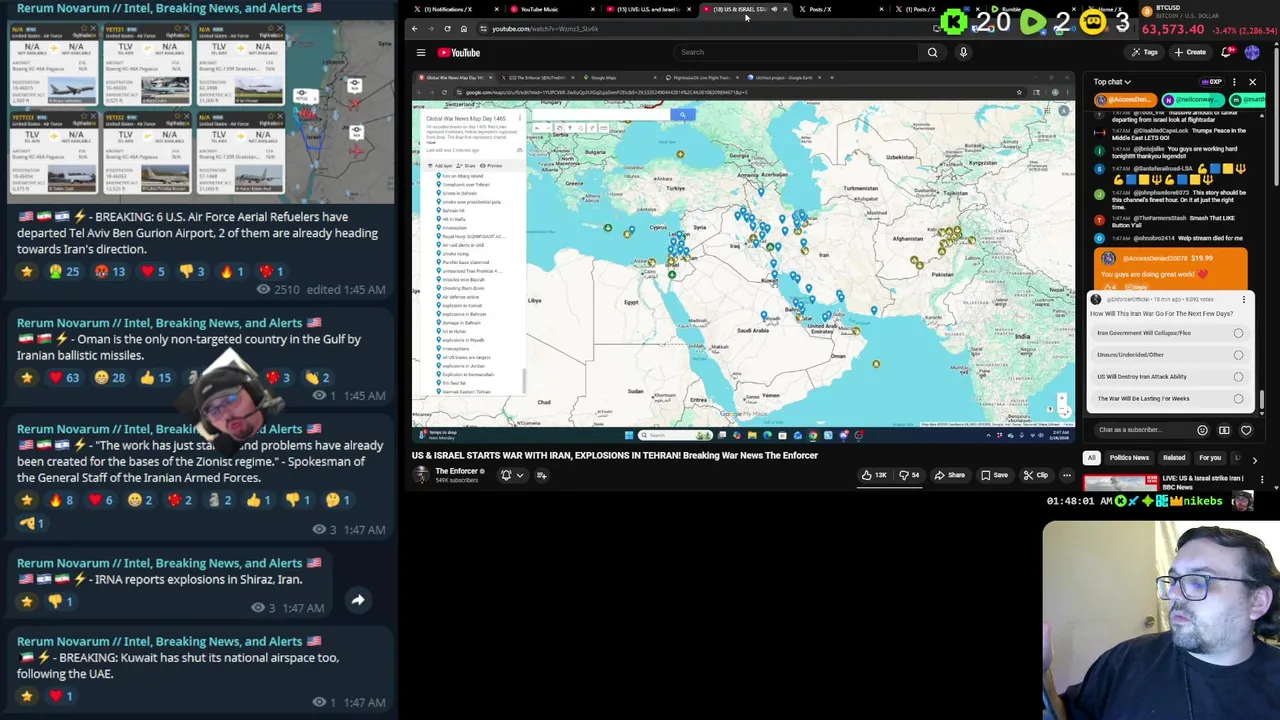The image size is (1280, 720).
Task: Open The Enforcer channel avatar
Action: [422, 474]
